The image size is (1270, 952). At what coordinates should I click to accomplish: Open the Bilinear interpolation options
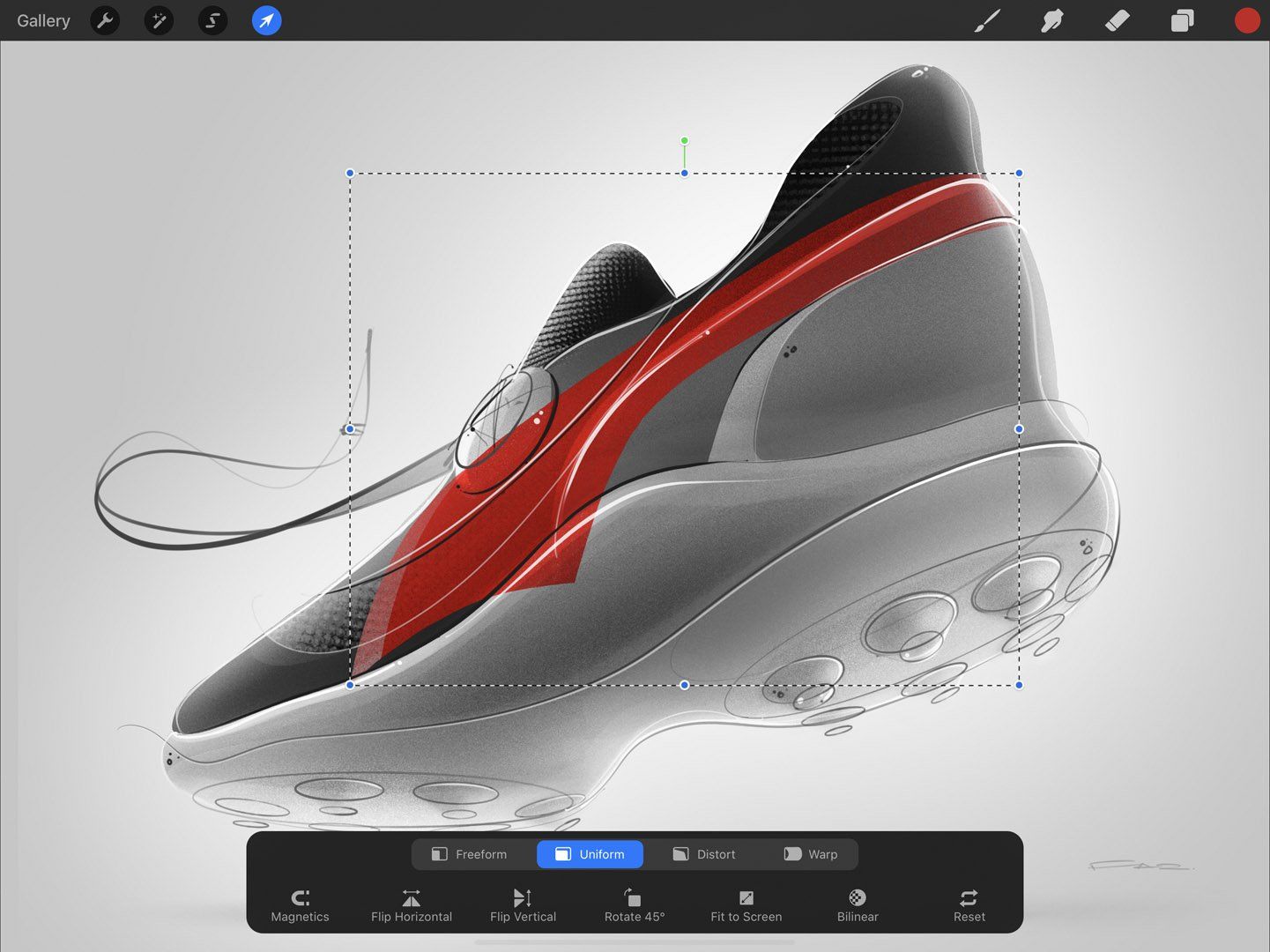(x=858, y=905)
